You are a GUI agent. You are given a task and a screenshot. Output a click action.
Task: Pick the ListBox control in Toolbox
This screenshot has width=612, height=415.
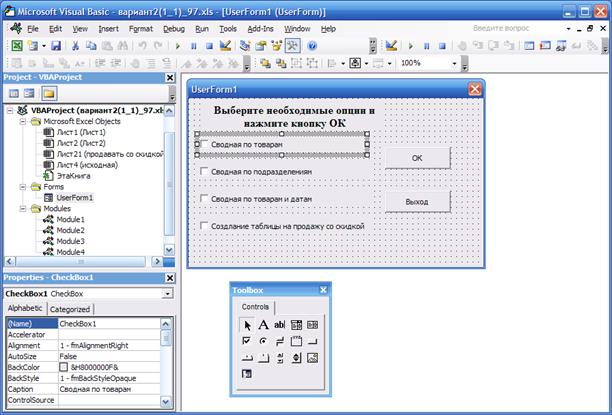(313, 324)
